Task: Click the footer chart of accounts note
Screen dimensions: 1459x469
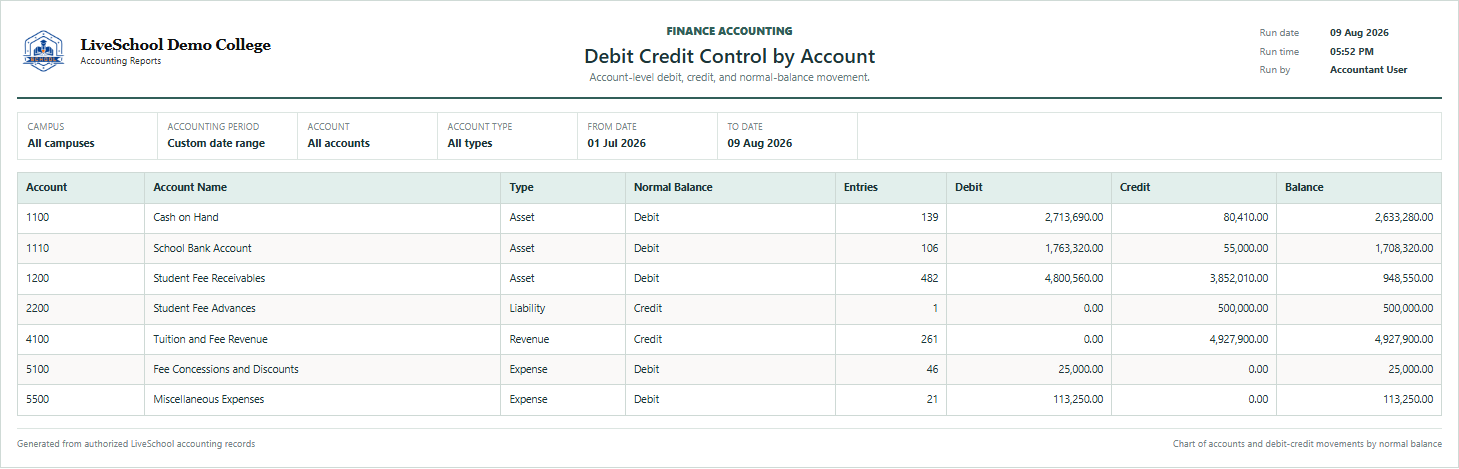Action: point(1307,444)
